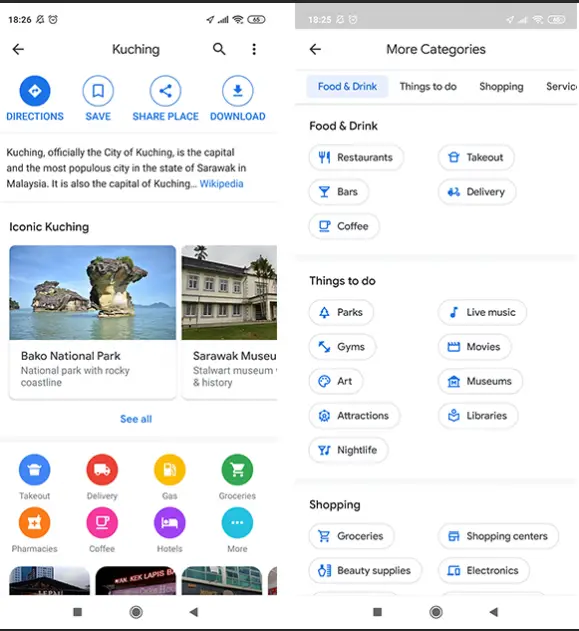Select the Live music chip
The width and height of the screenshot is (579, 631).
pos(482,312)
